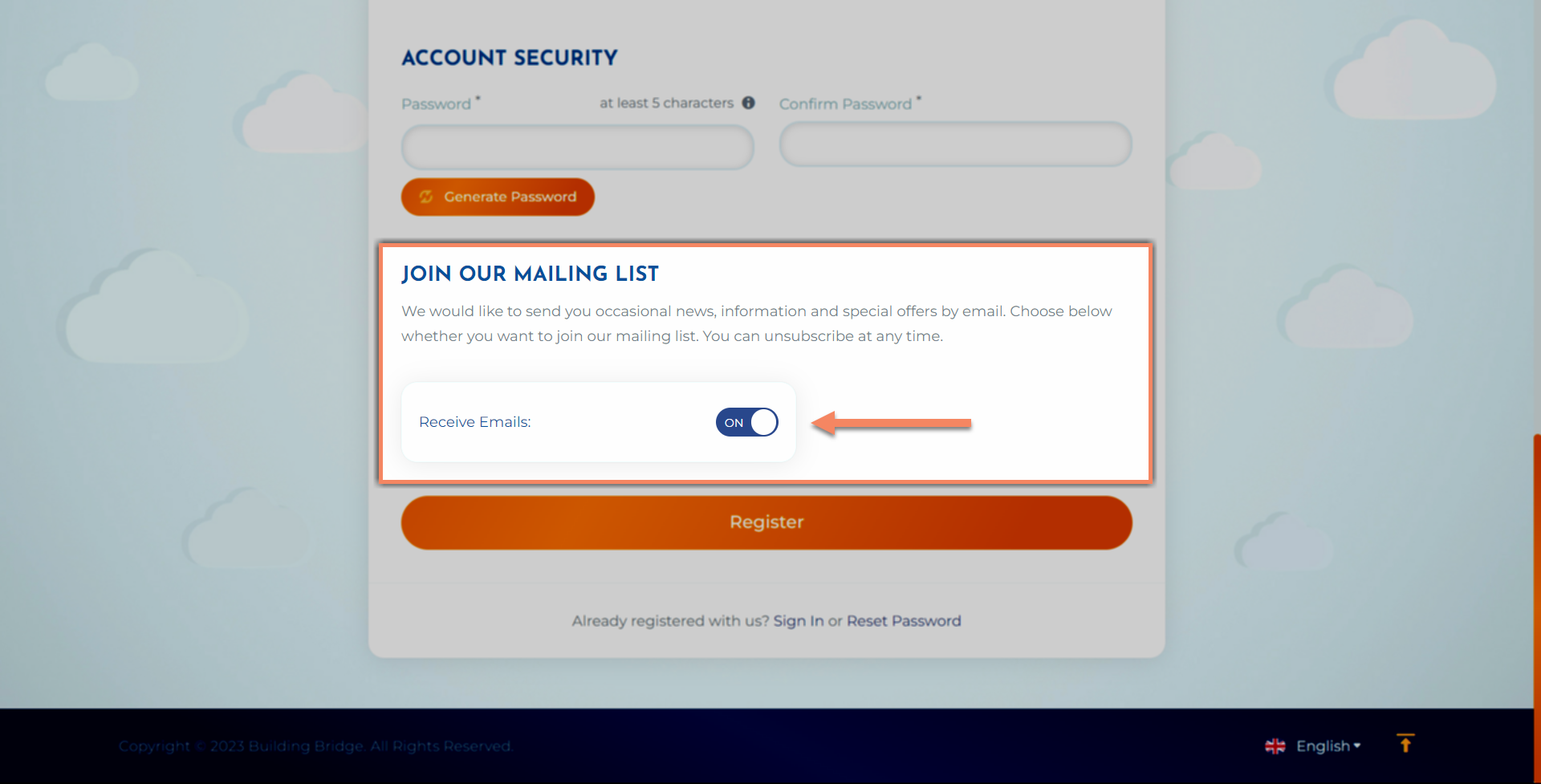This screenshot has width=1541, height=784.
Task: Click the caret beside English
Action: (1357, 745)
